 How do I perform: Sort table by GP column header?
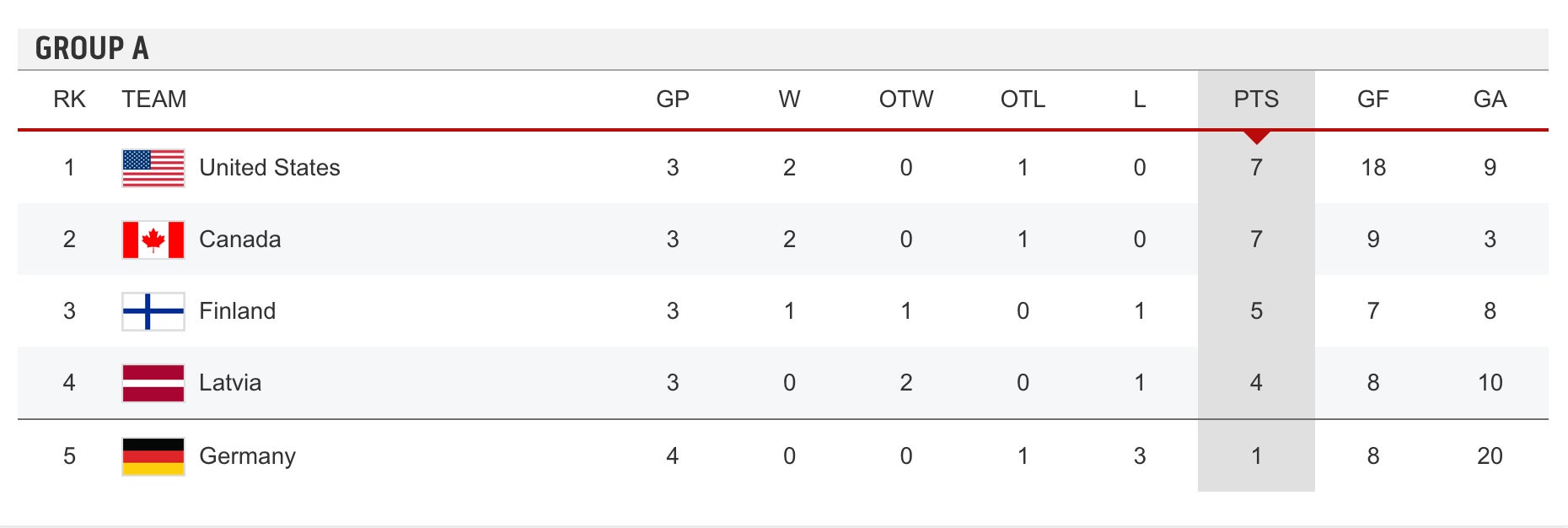[x=673, y=100]
